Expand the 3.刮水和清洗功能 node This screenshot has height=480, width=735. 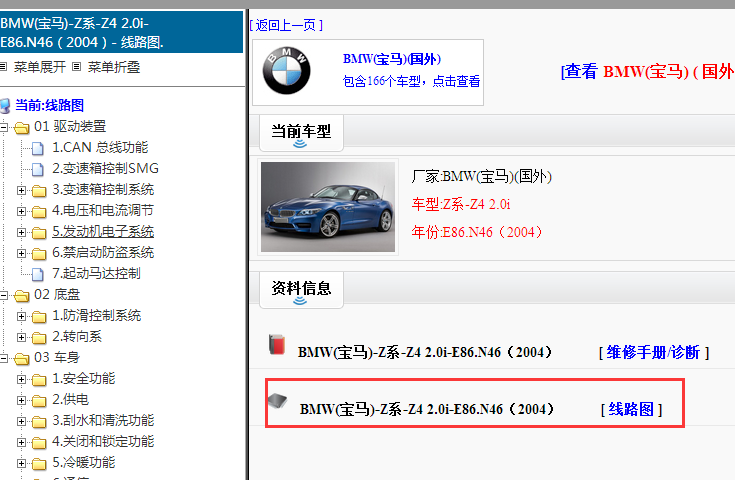click(22, 421)
